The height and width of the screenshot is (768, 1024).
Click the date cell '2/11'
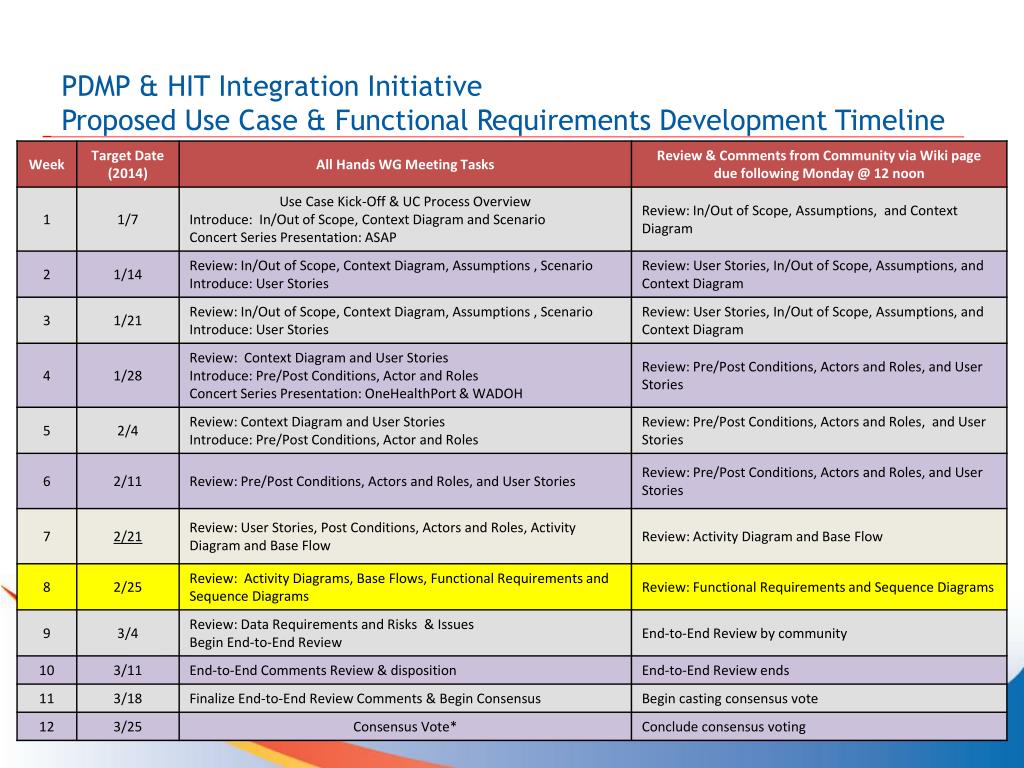coord(127,481)
